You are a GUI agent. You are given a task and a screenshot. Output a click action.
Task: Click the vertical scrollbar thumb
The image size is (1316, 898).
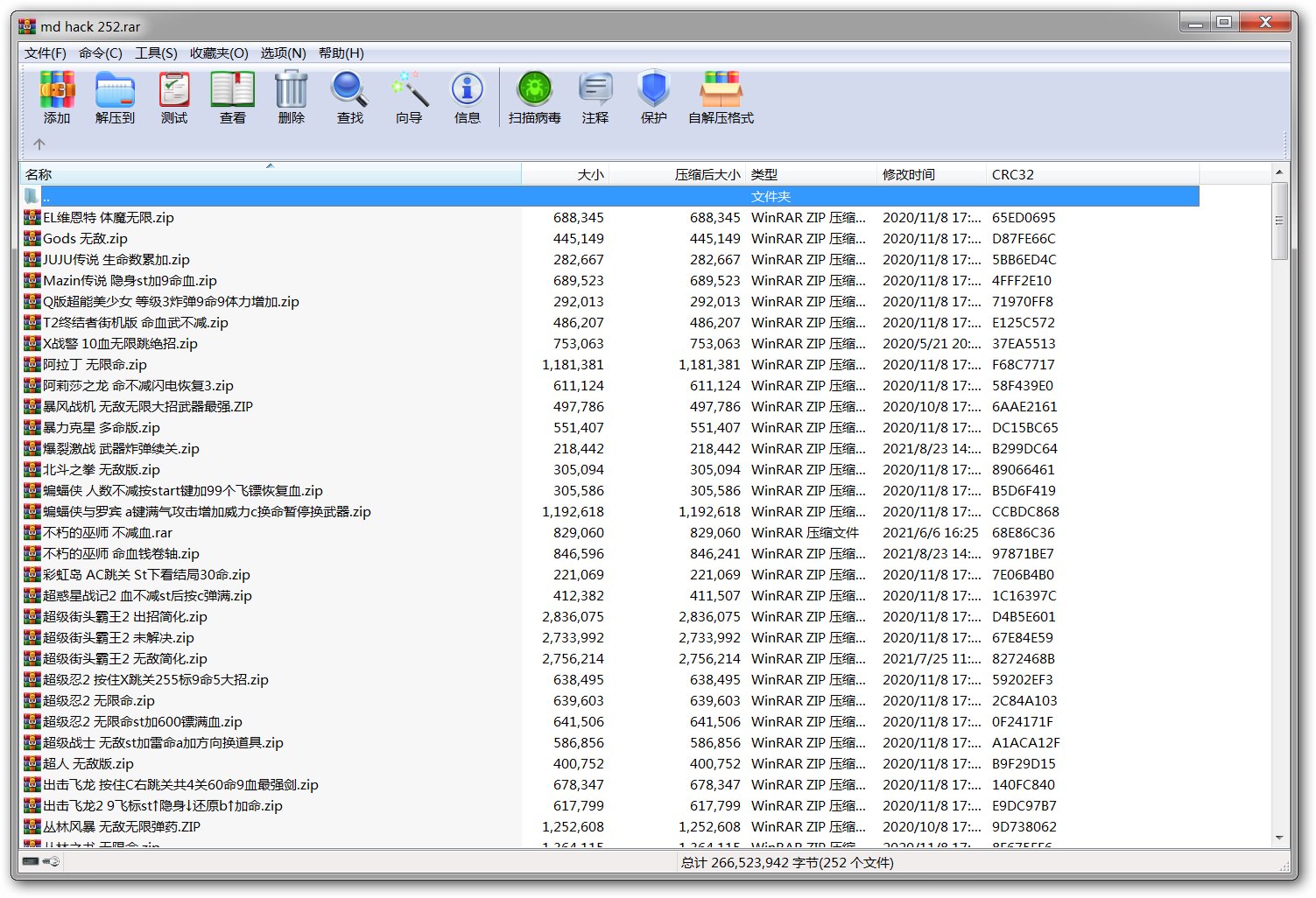[x=1279, y=221]
